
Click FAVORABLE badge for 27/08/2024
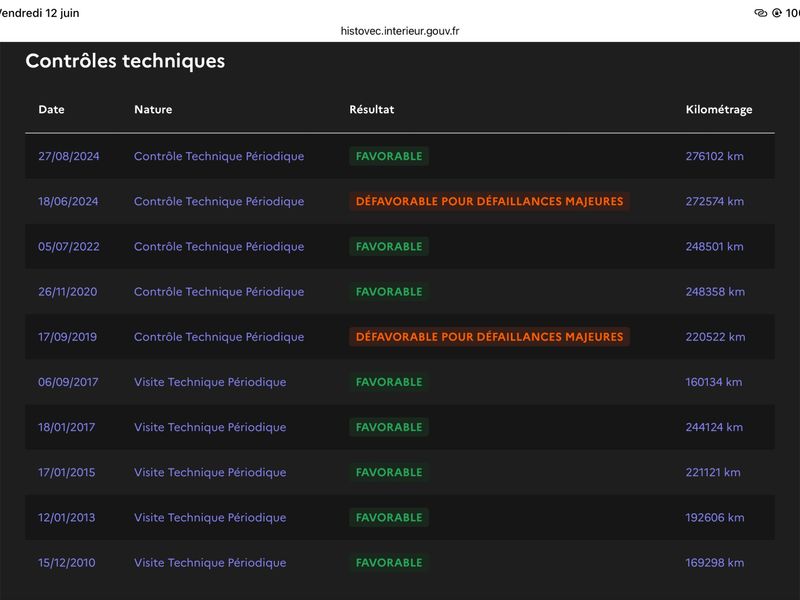(389, 156)
